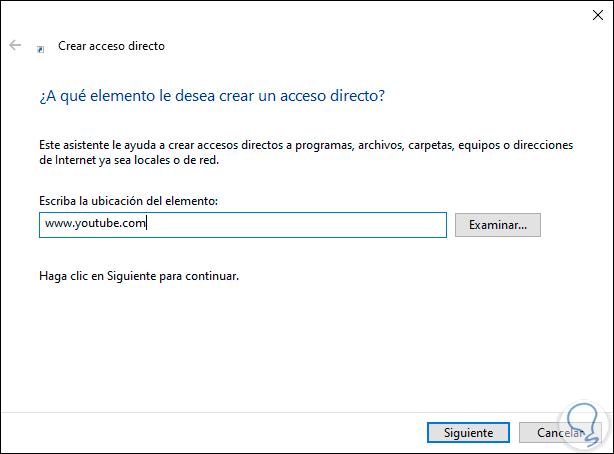The width and height of the screenshot is (614, 454).
Task: Click the shortcut wizard icon beside title
Action: click(x=41, y=47)
